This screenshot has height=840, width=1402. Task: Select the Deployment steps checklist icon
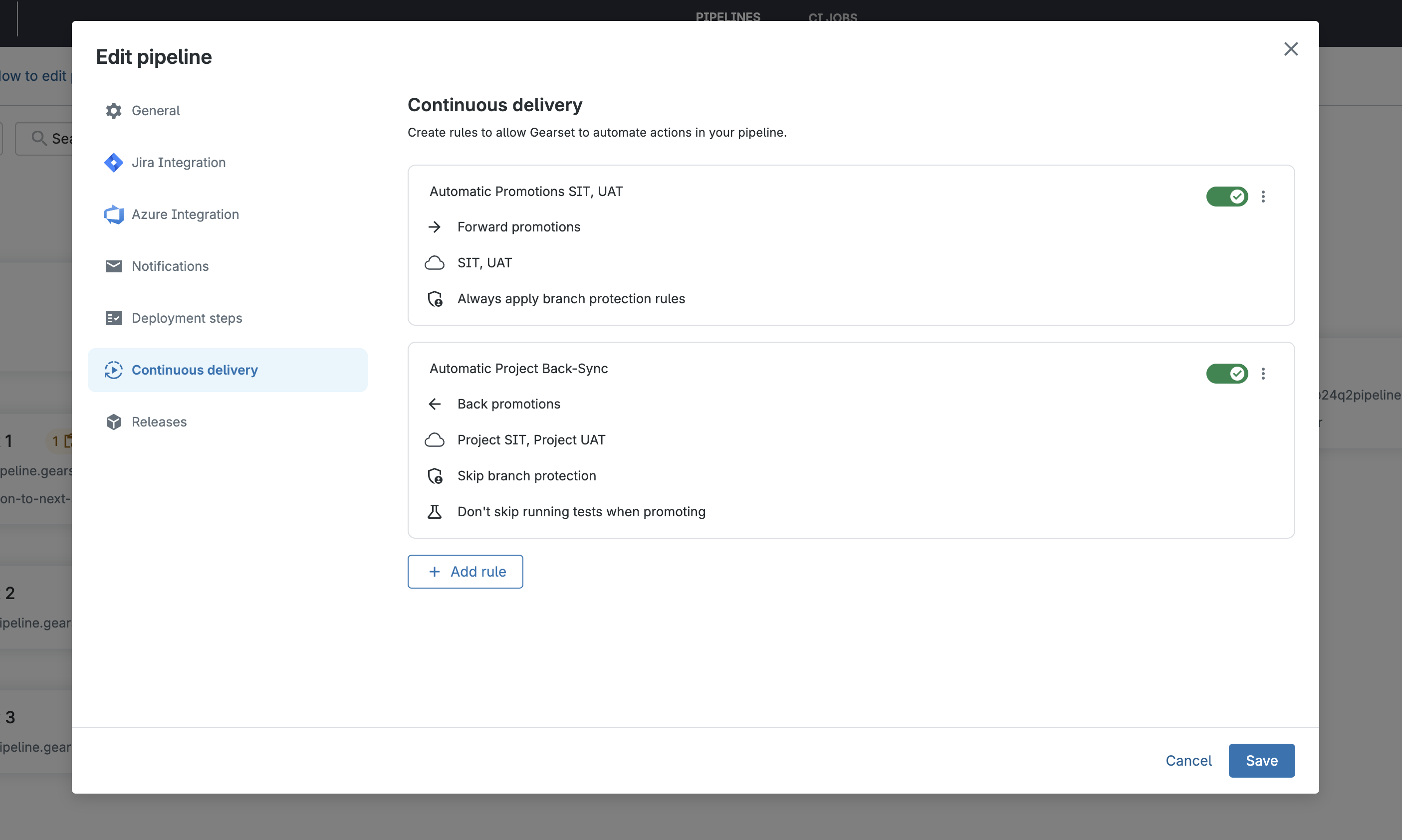pyautogui.click(x=114, y=318)
